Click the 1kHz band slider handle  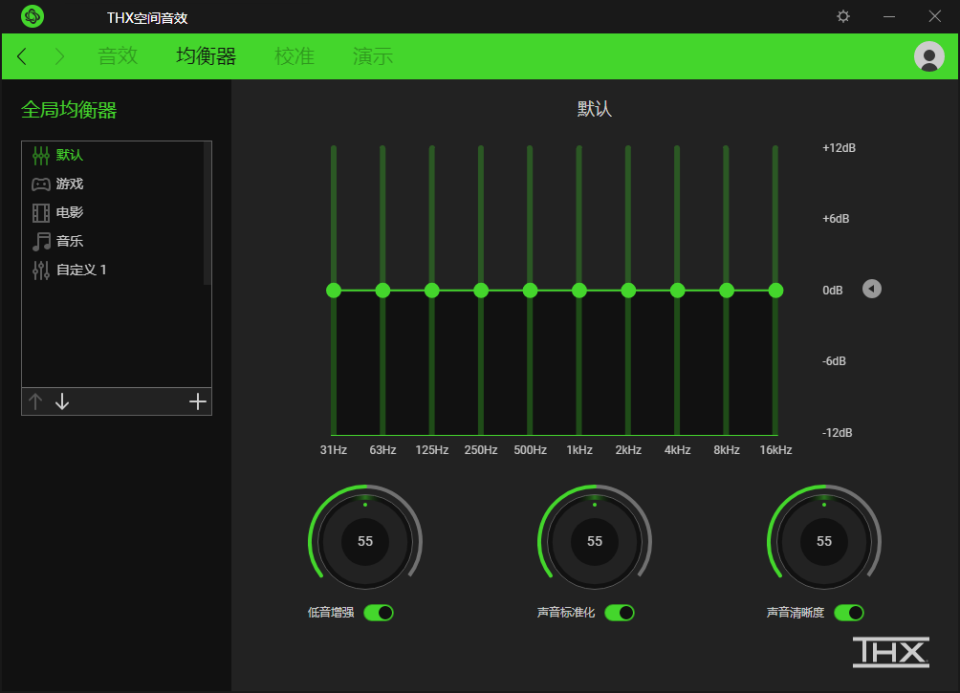tap(579, 291)
